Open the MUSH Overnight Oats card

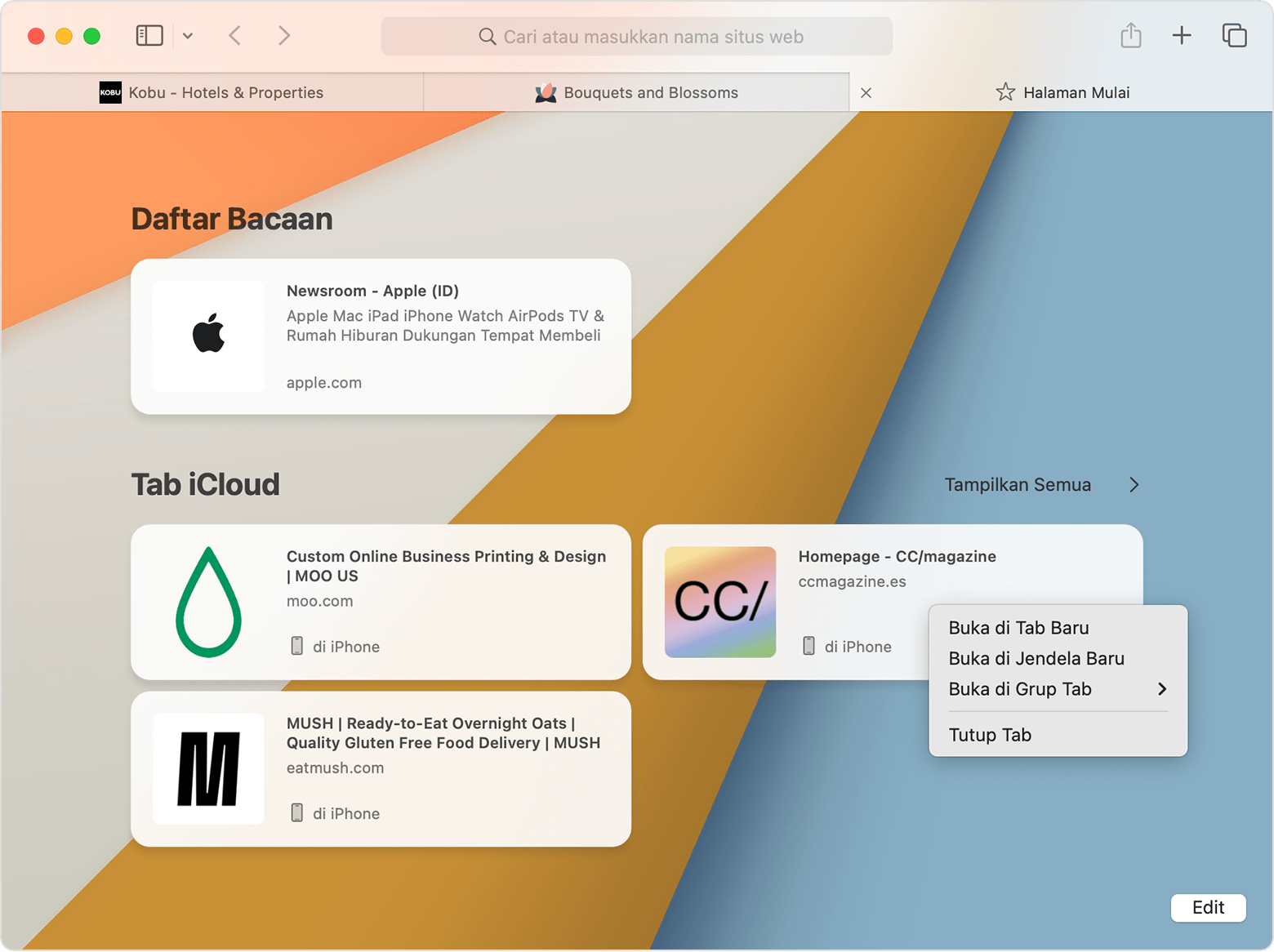[381, 769]
